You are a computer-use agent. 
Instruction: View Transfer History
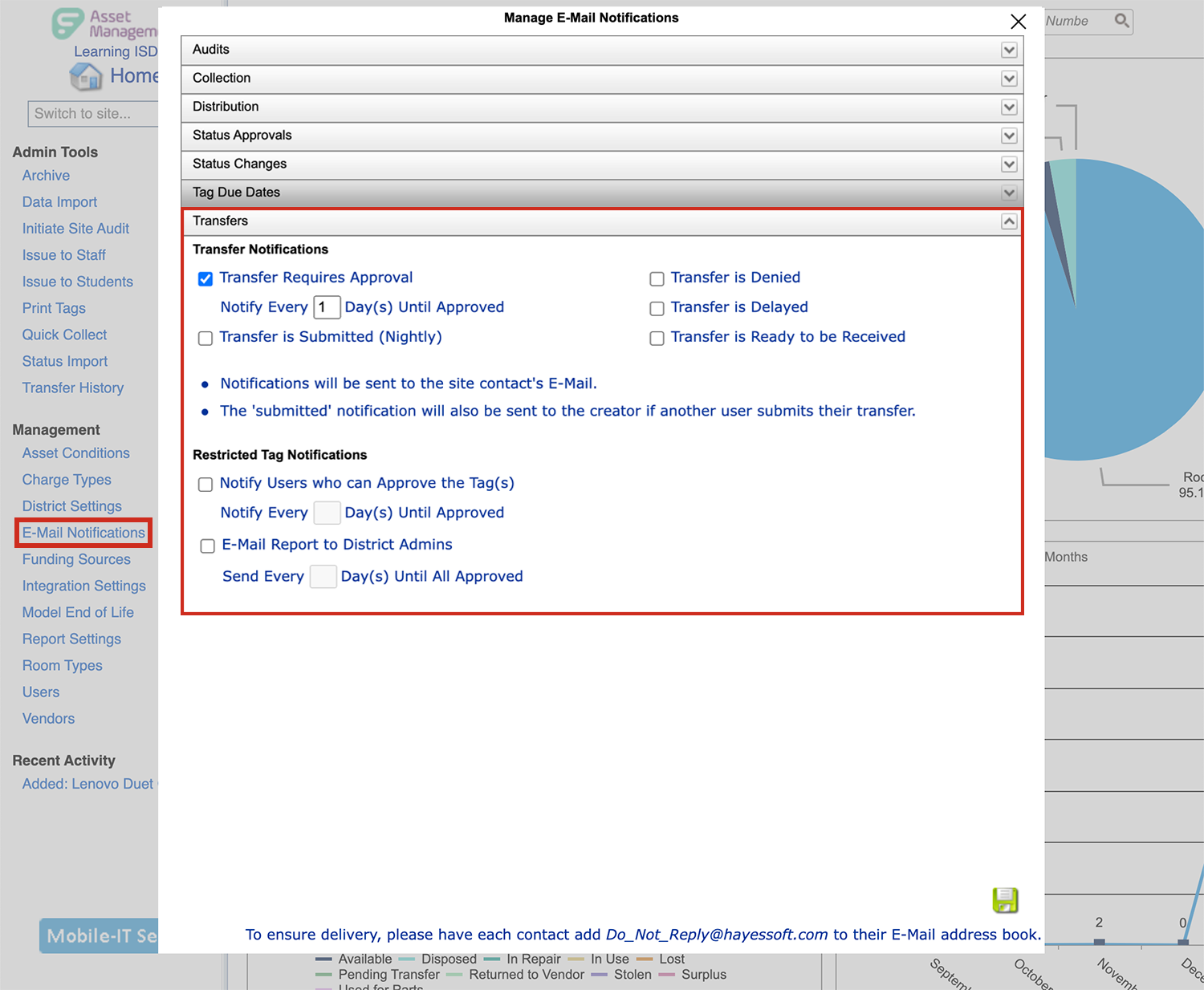click(x=73, y=387)
